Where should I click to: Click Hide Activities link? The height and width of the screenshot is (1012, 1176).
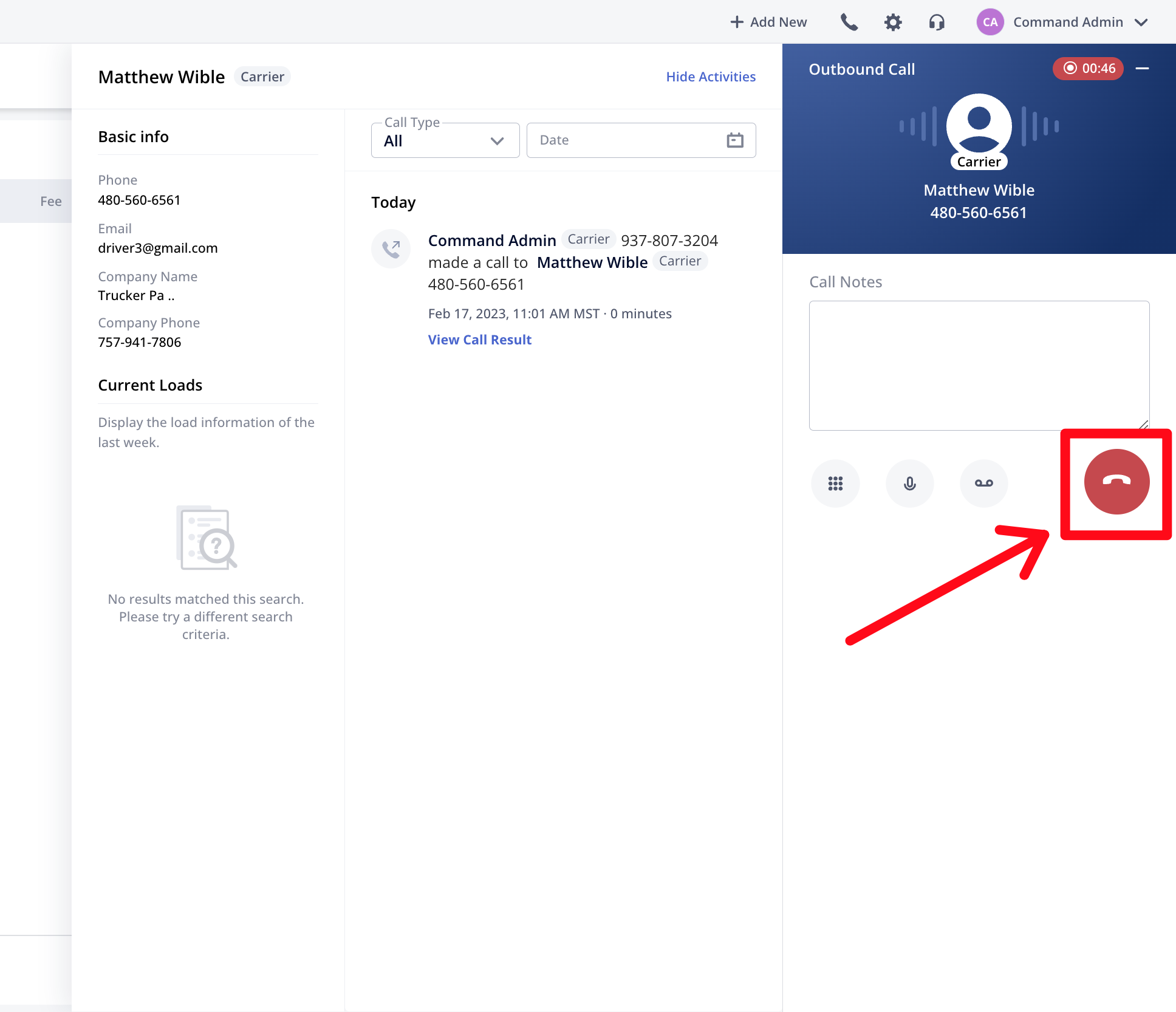point(711,77)
